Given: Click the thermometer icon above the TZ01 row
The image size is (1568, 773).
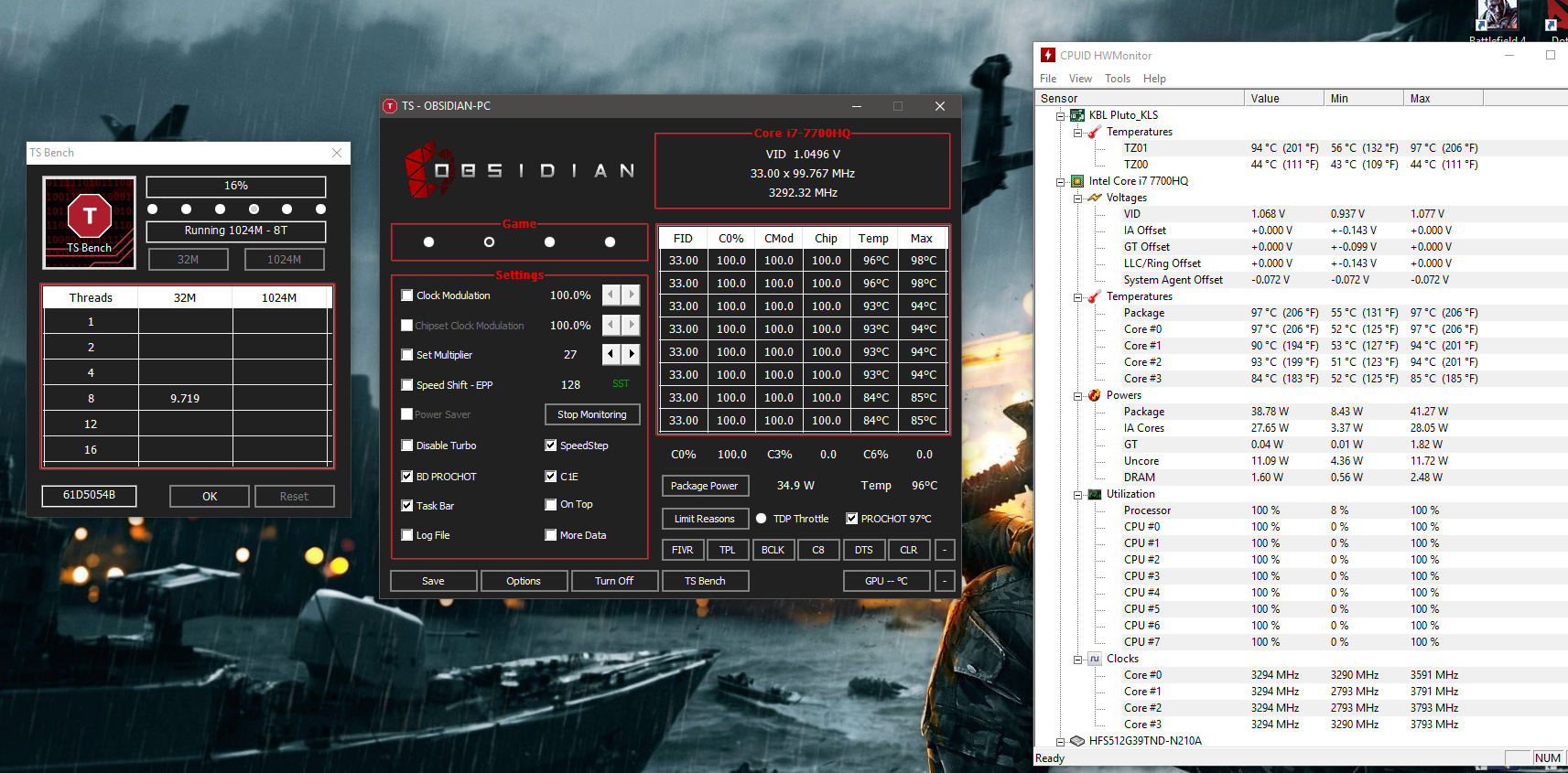Looking at the screenshot, I should click(x=1094, y=132).
